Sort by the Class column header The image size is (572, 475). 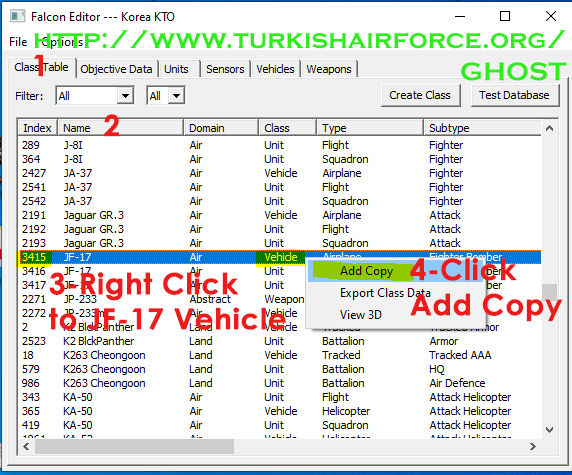coord(287,128)
